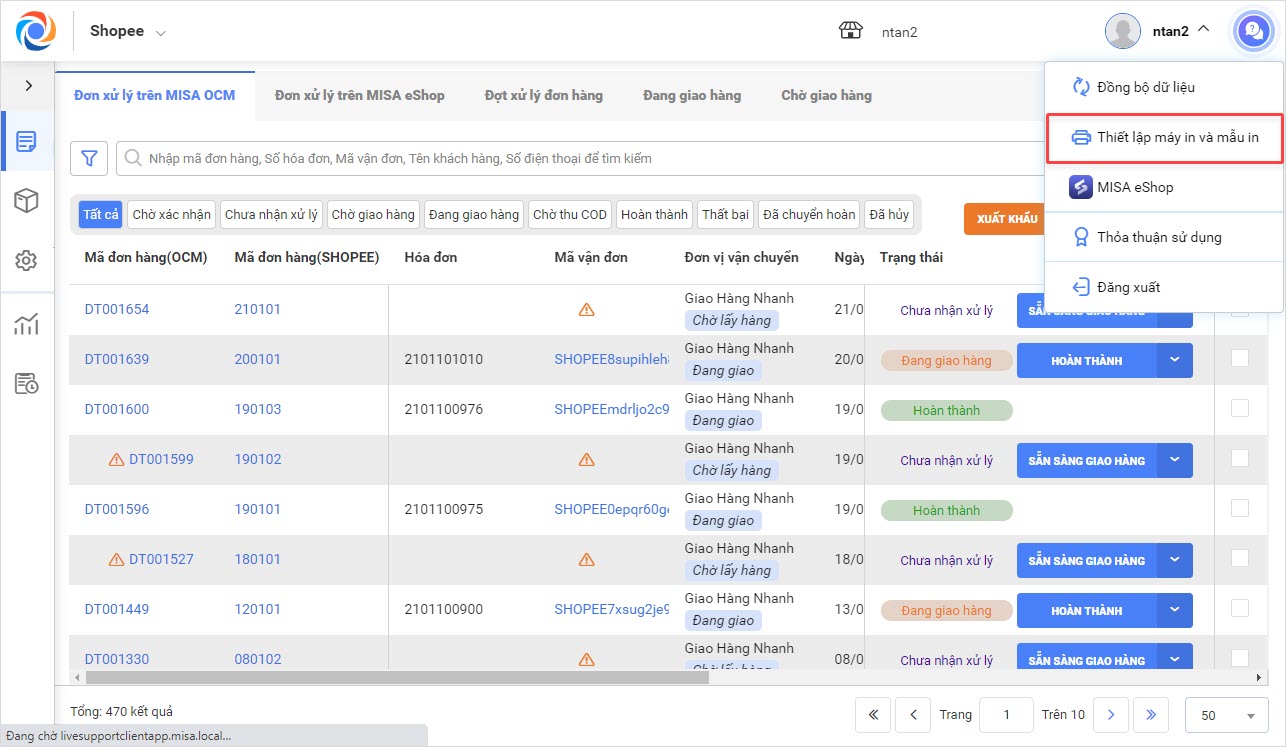Open the orders list sidebar icon
This screenshot has height=747, width=1286.
(x=27, y=142)
